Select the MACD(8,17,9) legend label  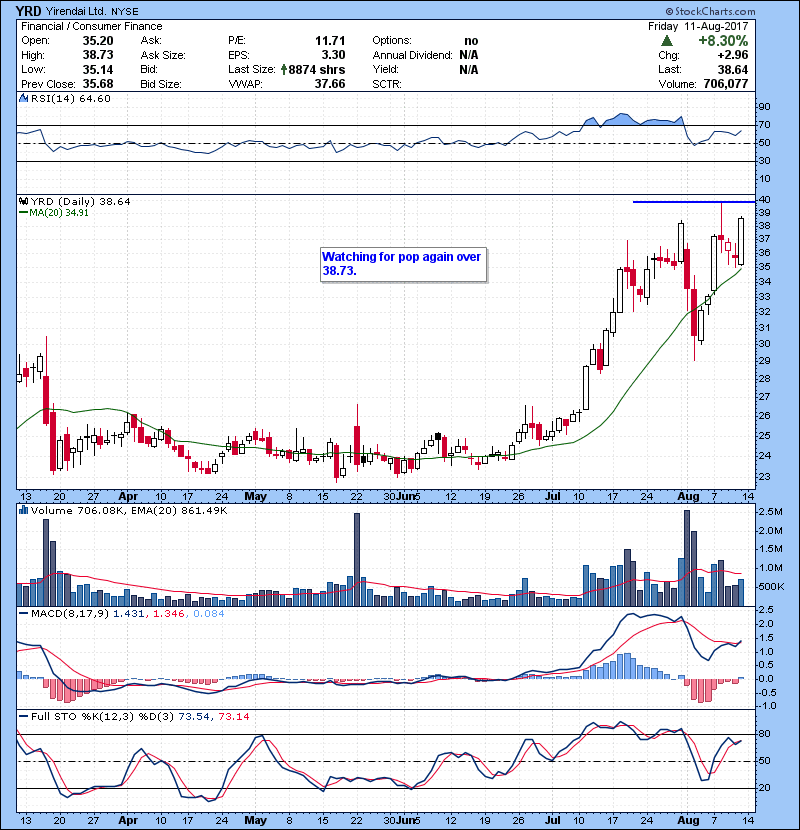(69, 614)
